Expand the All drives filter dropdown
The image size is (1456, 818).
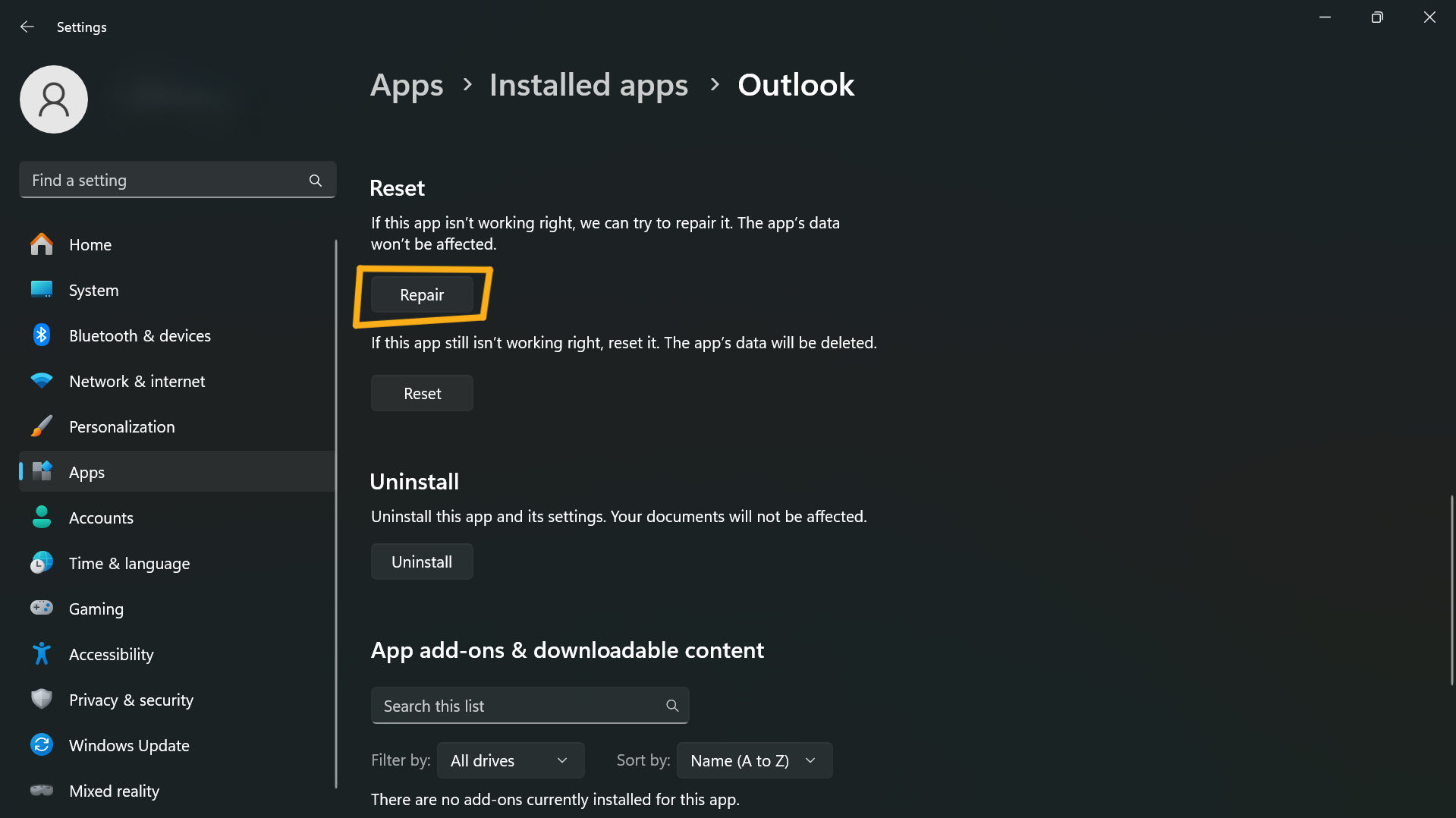point(510,760)
